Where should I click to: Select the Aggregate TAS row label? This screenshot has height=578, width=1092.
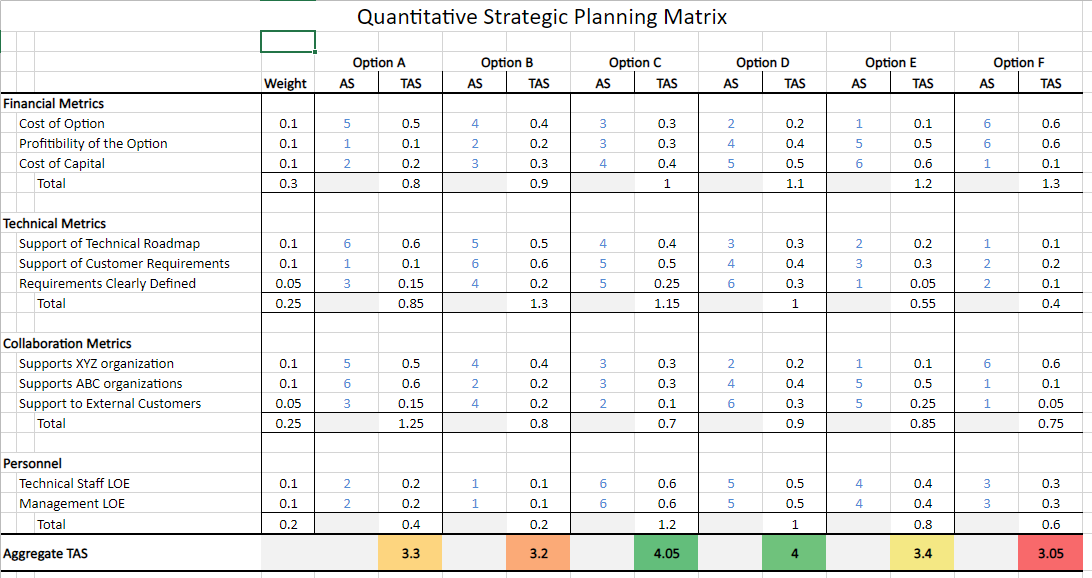click(x=45, y=553)
